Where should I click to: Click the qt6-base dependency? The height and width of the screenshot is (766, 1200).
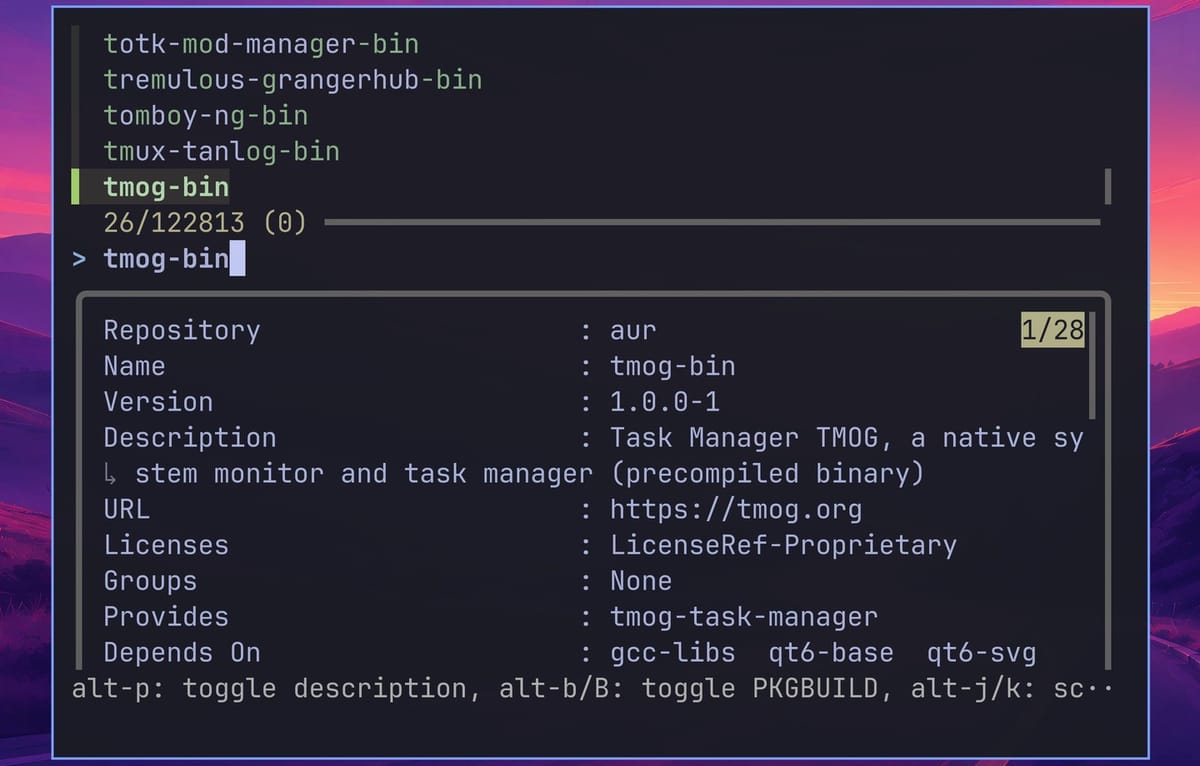point(831,653)
